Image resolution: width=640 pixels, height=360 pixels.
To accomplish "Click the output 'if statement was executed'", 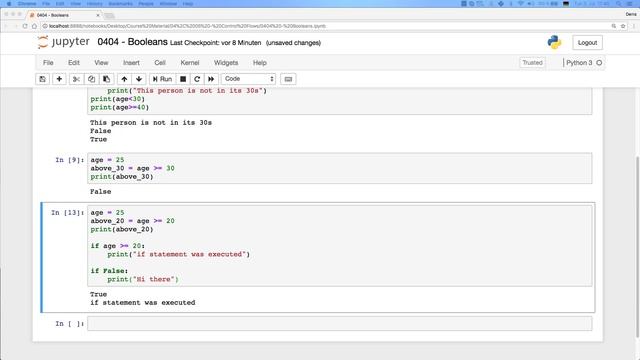I will point(143,303).
